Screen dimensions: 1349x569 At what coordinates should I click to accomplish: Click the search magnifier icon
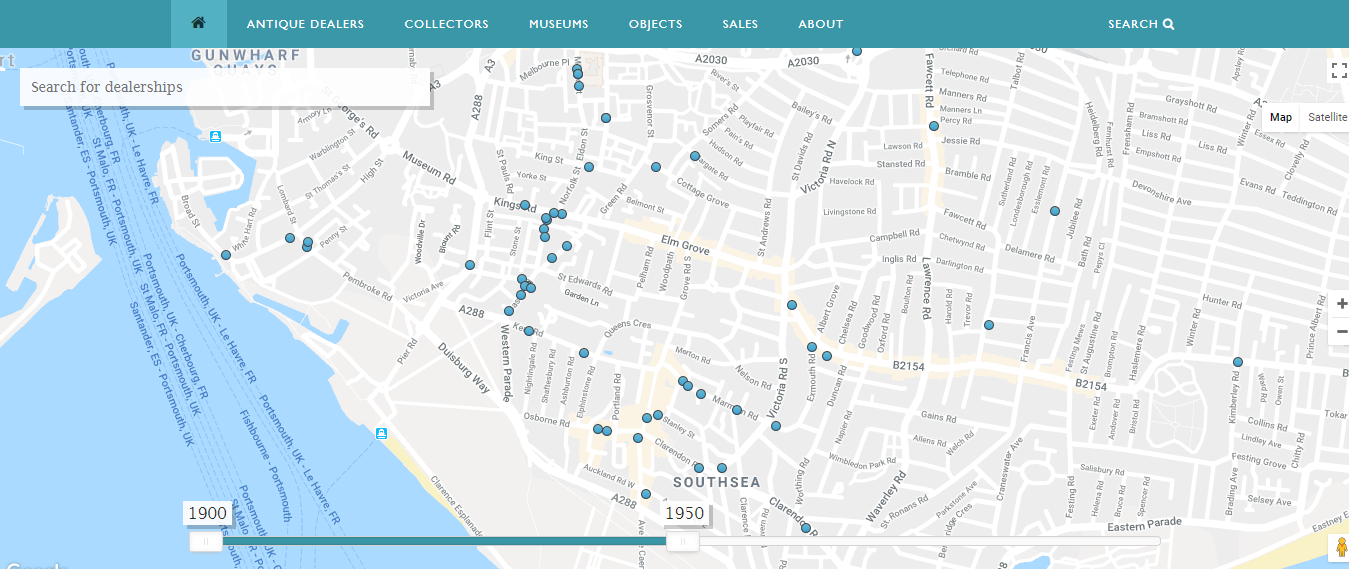coord(1168,24)
